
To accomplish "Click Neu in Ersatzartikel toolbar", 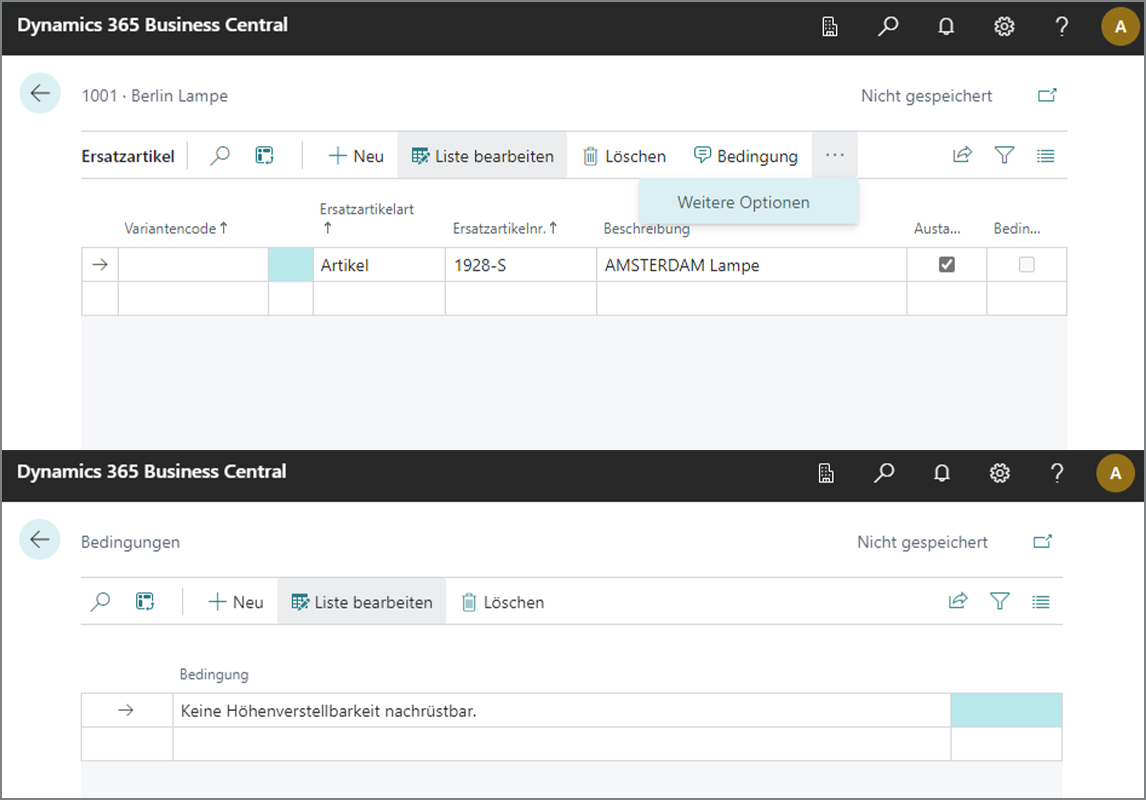I will coord(356,156).
